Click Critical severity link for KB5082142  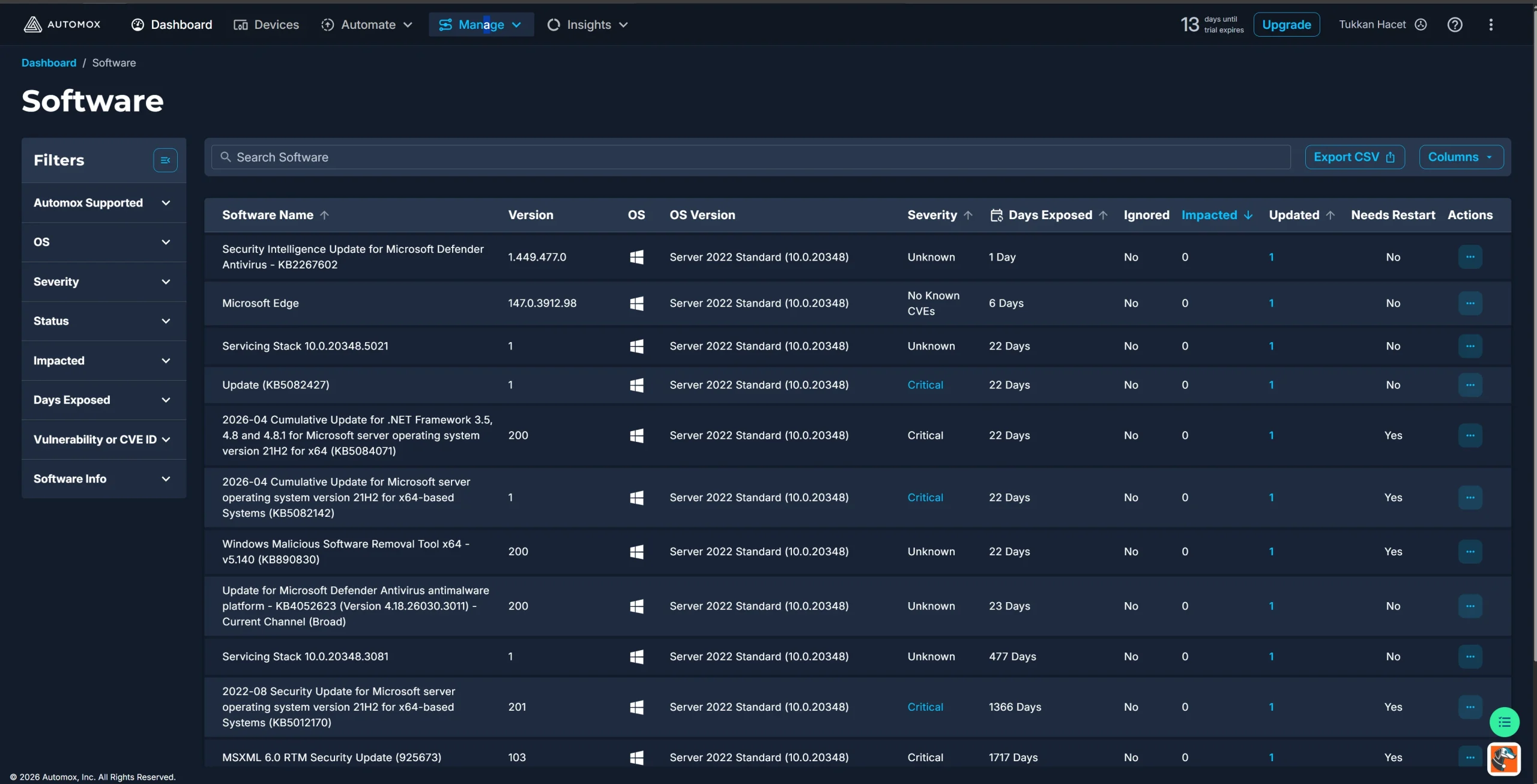click(x=925, y=497)
